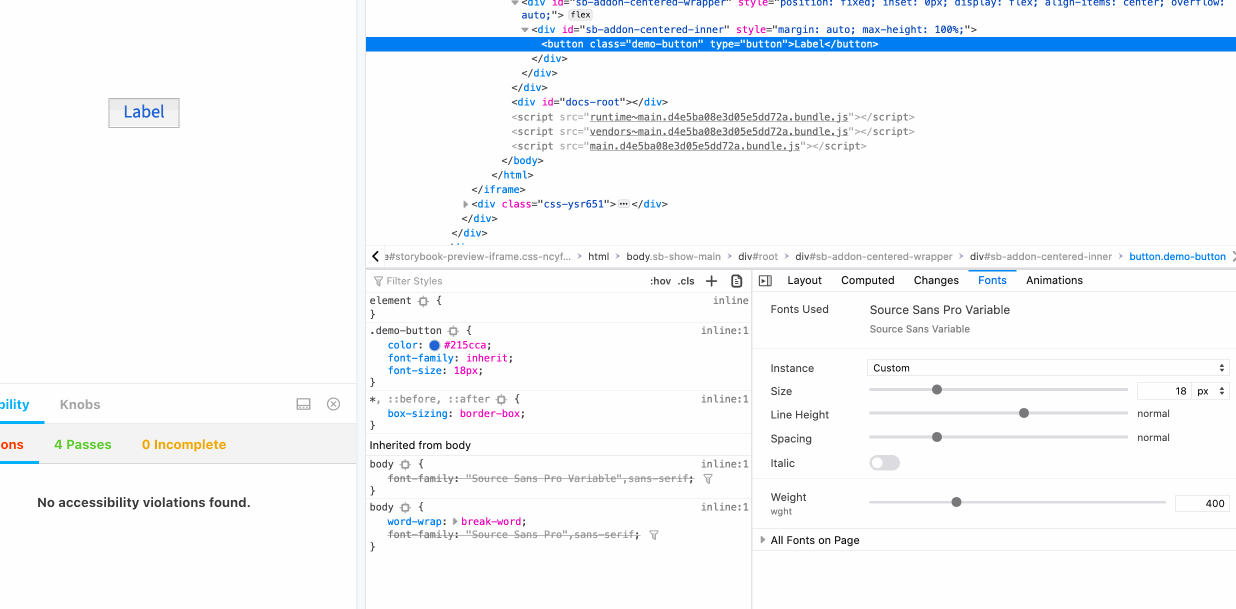1236x609 pixels.
Task: Switch to the Layout tab
Action: pos(804,281)
